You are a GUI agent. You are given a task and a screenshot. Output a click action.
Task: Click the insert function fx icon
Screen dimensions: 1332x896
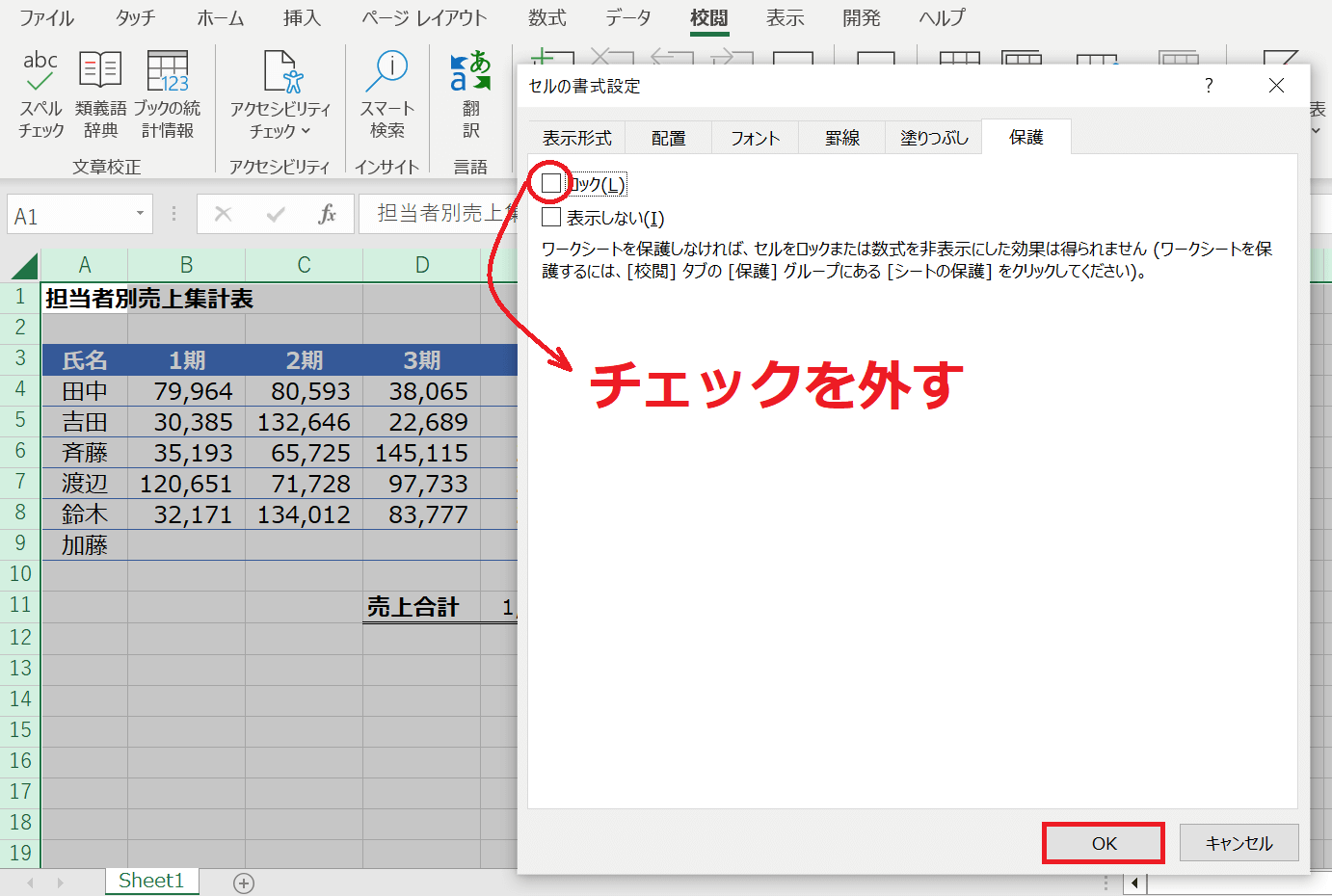tap(327, 214)
